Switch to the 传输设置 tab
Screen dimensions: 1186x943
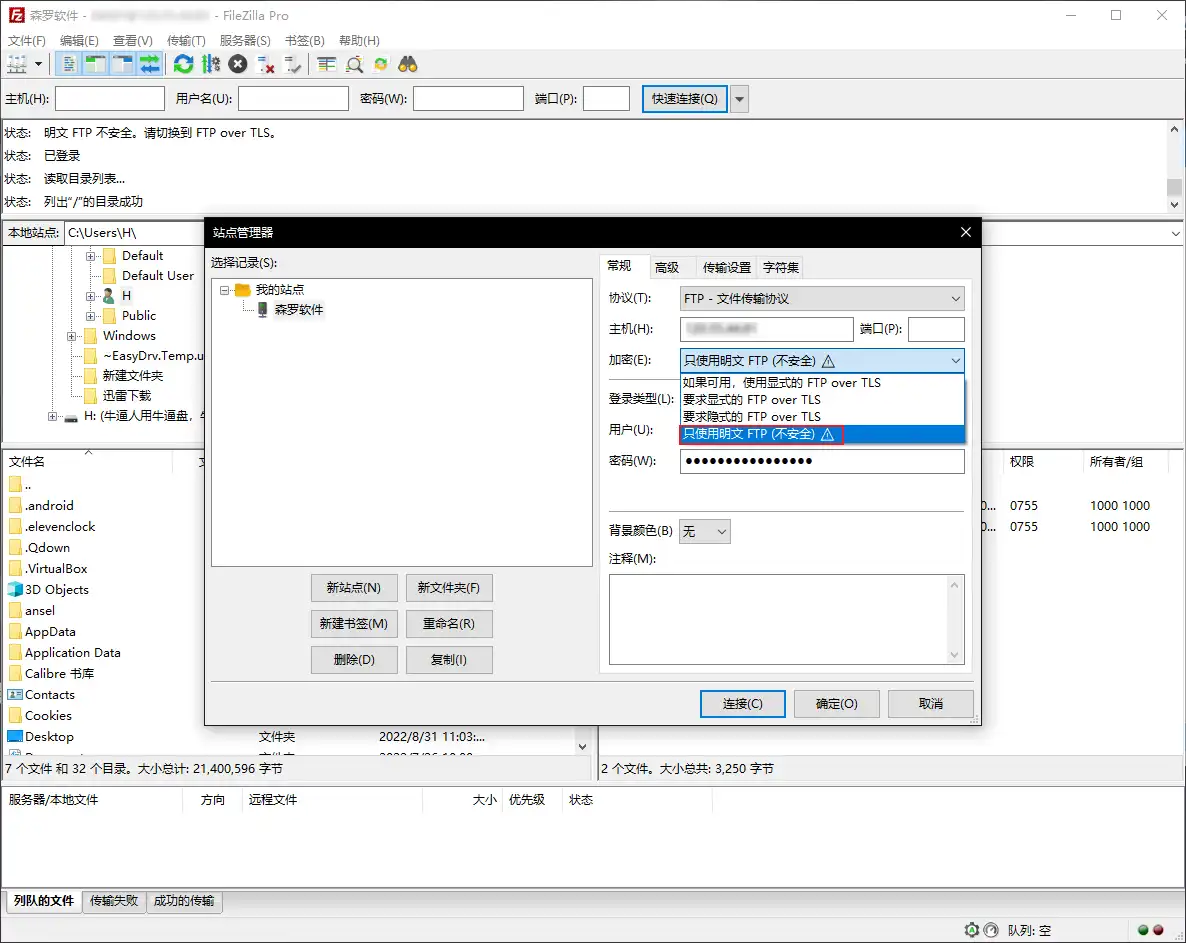(x=726, y=267)
